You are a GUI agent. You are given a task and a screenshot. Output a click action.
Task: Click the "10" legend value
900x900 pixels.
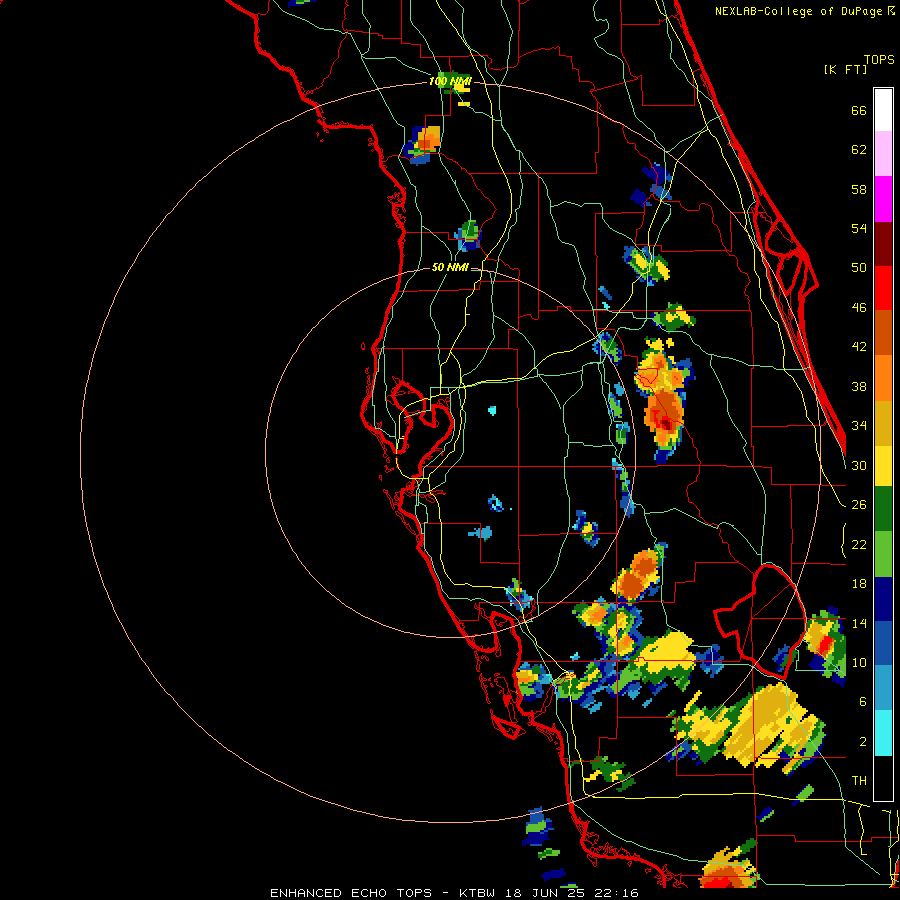859,662
